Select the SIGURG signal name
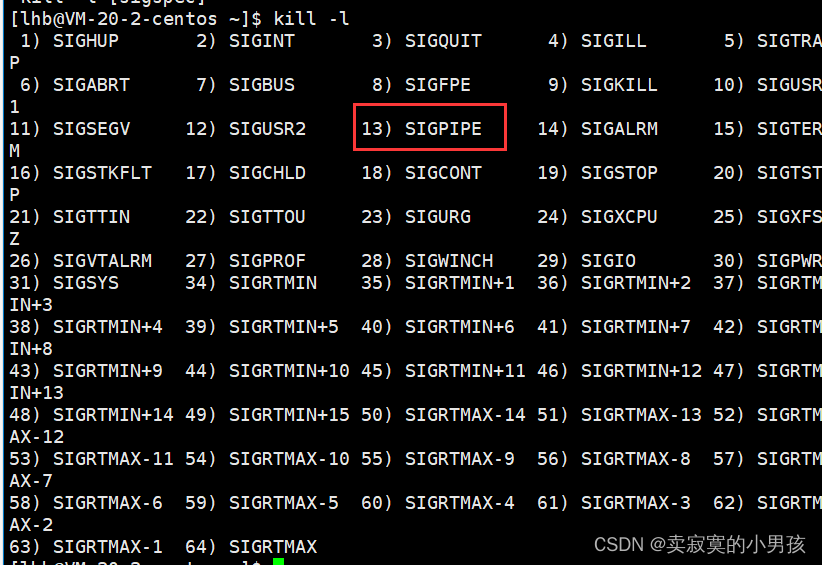This screenshot has width=822, height=565. [438, 217]
